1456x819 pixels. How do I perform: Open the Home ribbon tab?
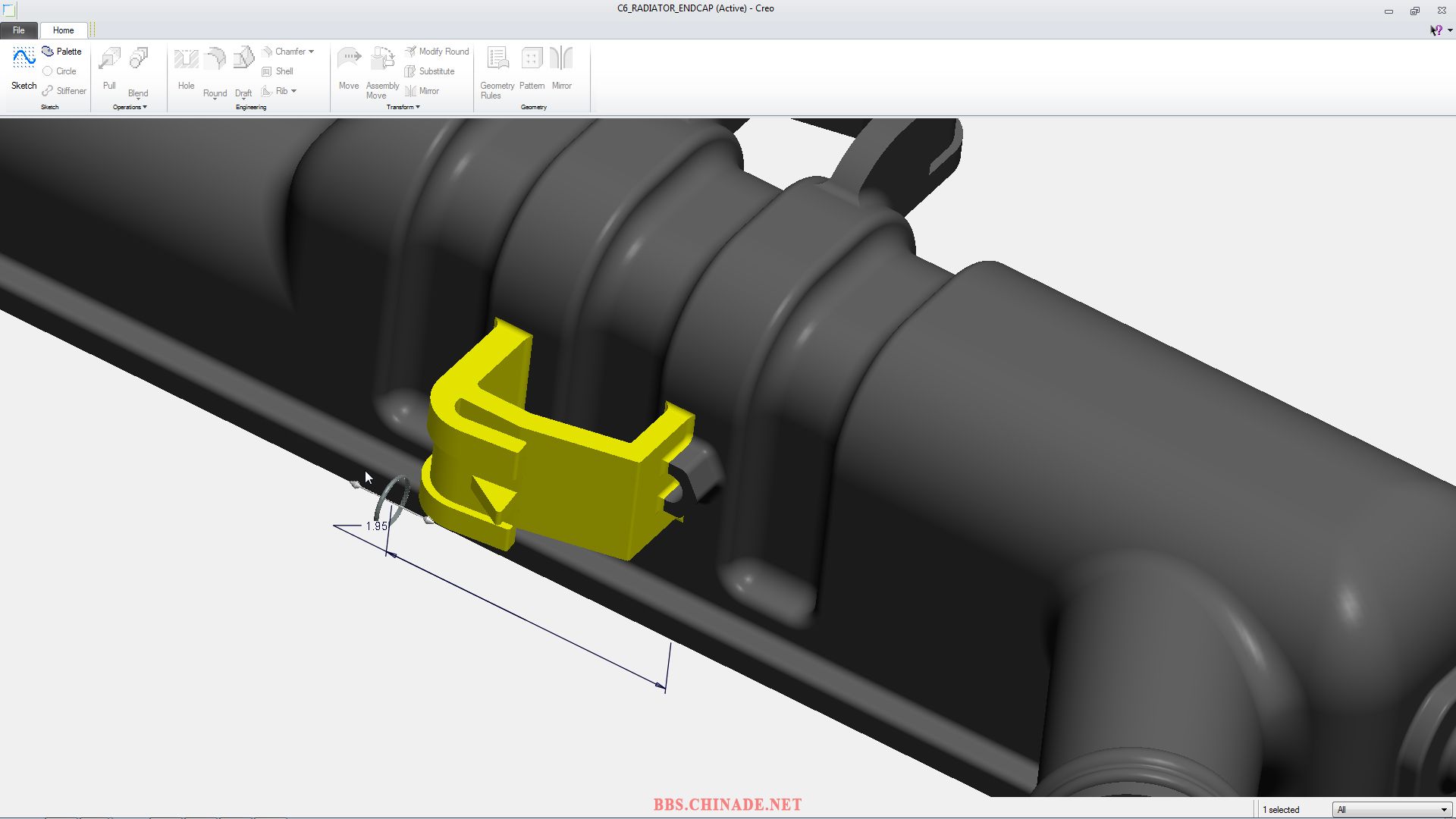pos(62,29)
